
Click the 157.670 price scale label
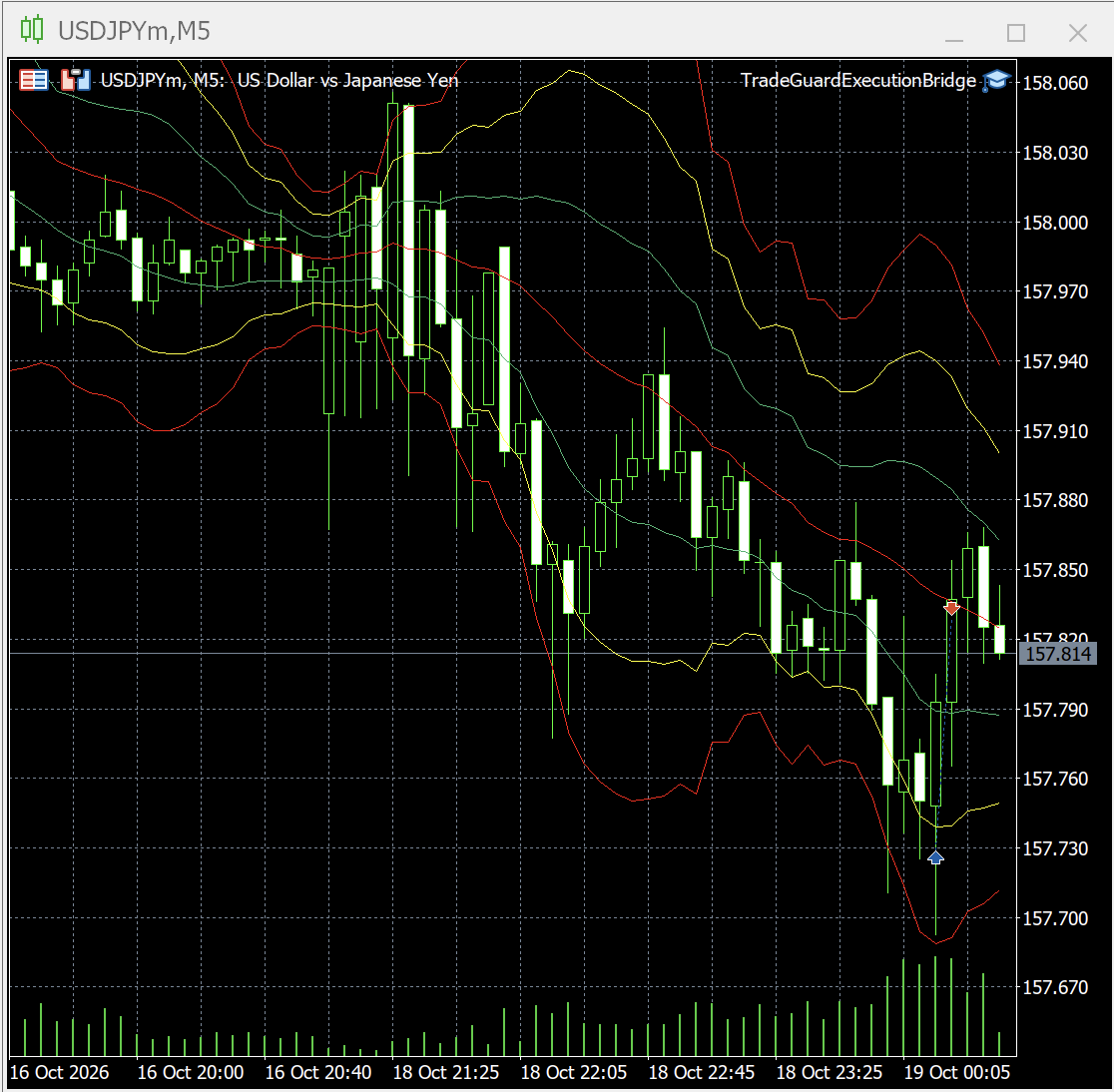[1055, 987]
